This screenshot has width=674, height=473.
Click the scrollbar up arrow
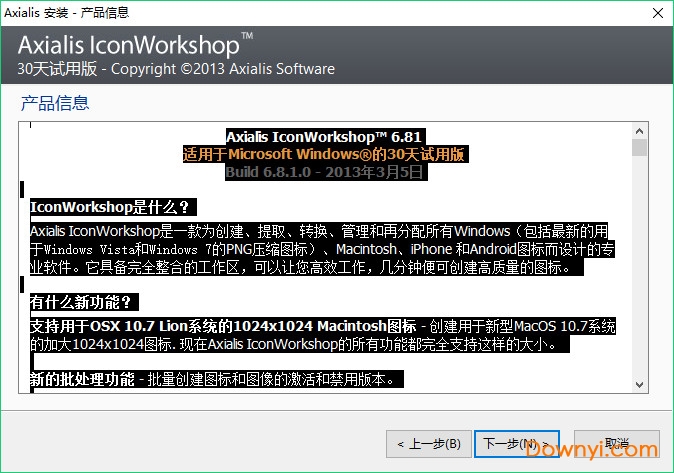pyautogui.click(x=639, y=130)
